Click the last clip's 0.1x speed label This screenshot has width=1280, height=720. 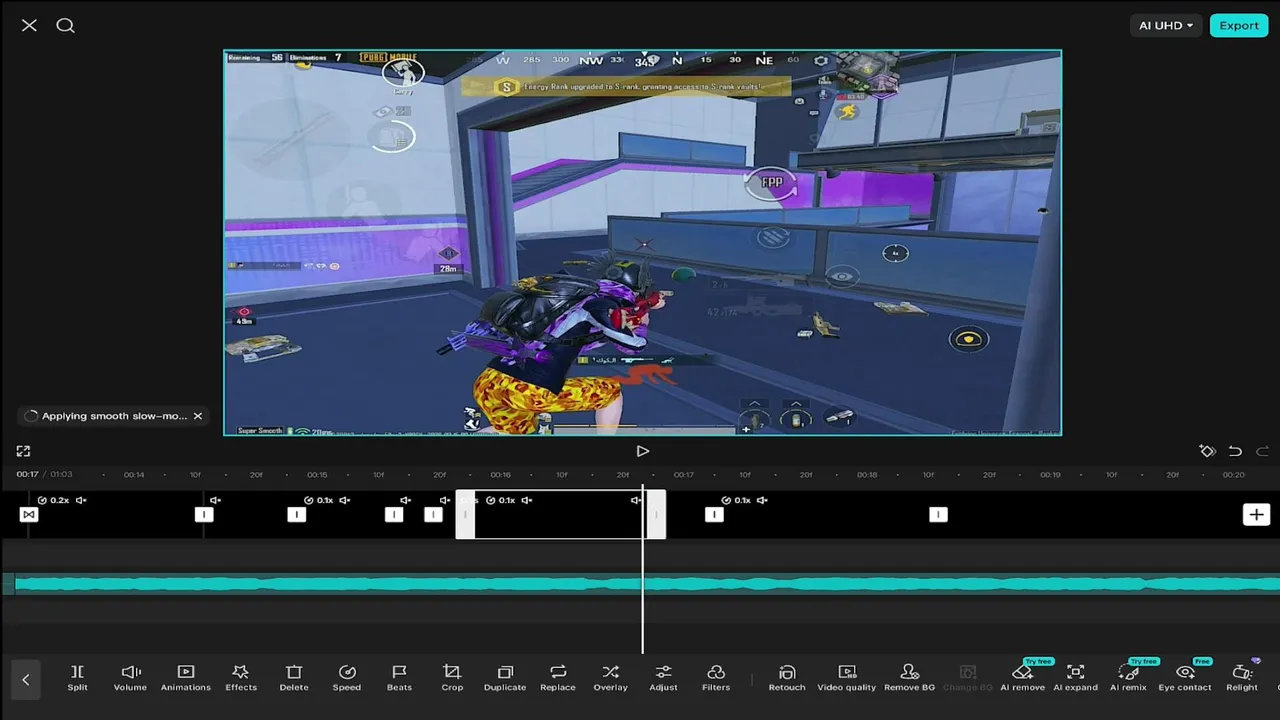[x=736, y=500]
